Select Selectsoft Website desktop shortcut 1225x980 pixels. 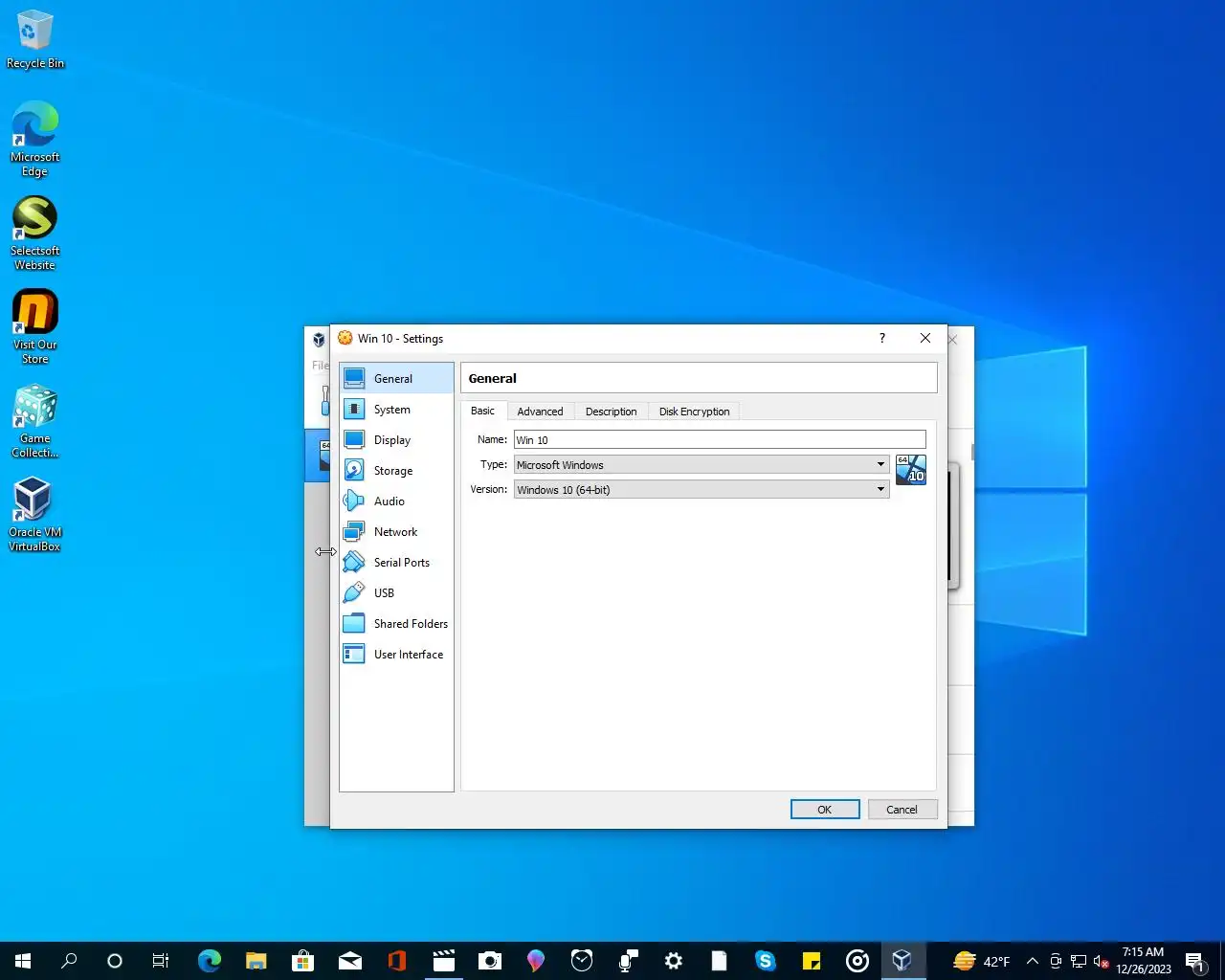pos(35,234)
